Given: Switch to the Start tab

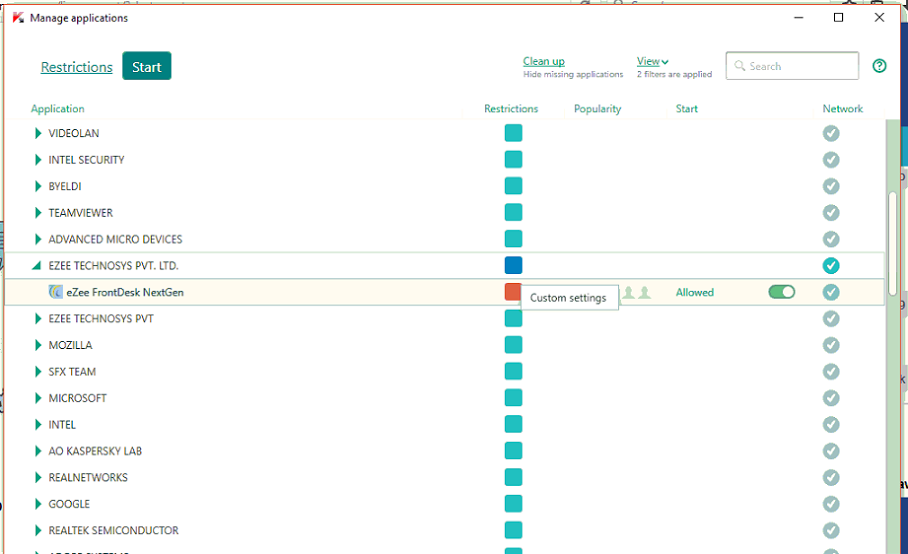Looking at the screenshot, I should tap(147, 66).
